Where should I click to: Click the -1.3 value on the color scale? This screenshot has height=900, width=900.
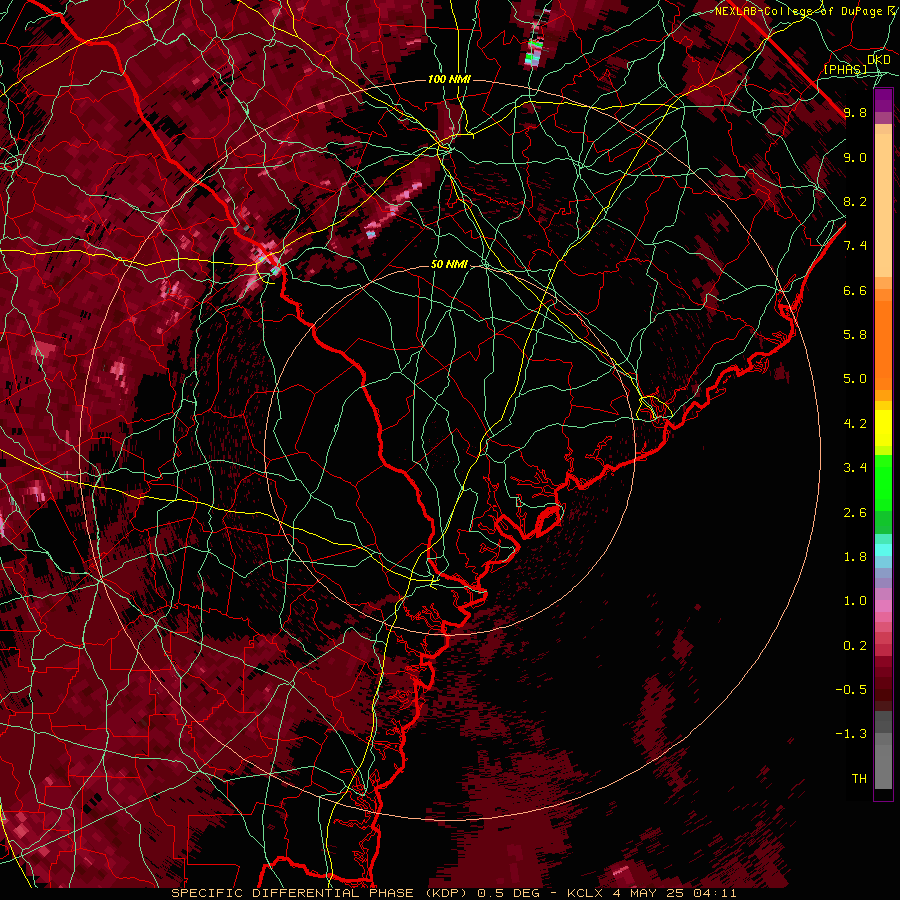[851, 734]
